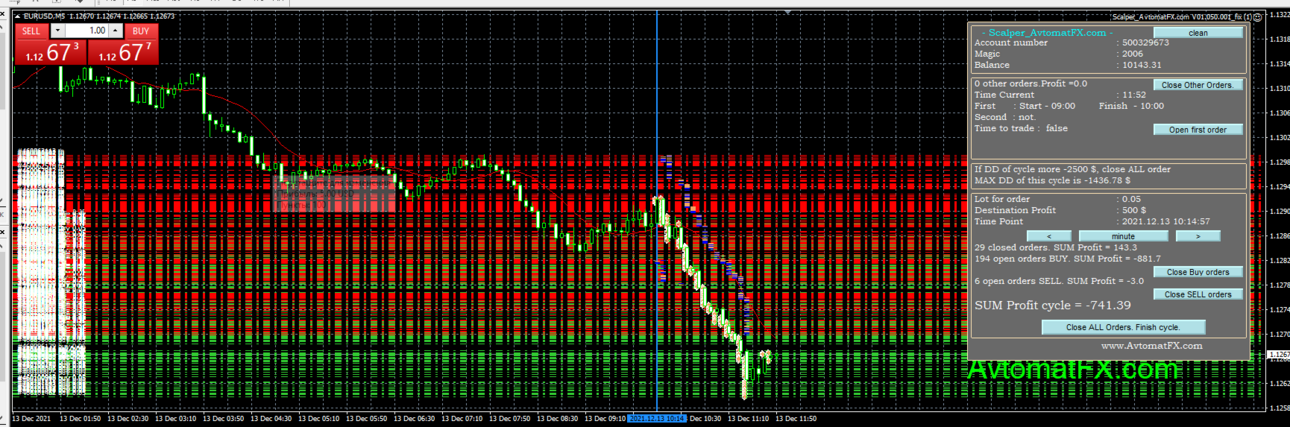Increase the trade volume with up arrow
The width and height of the screenshot is (1290, 427).
pos(116,31)
